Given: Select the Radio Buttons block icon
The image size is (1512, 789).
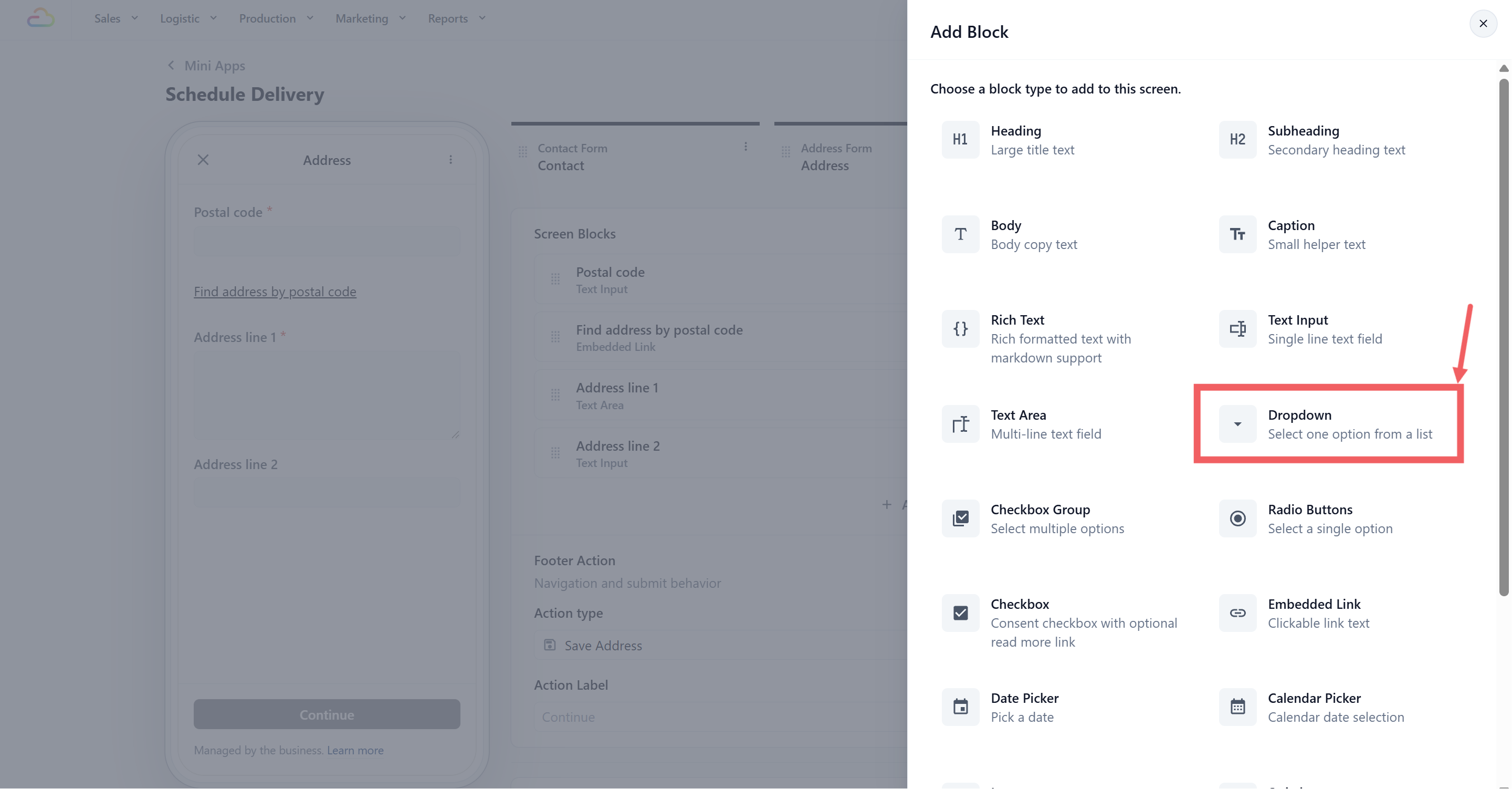Looking at the screenshot, I should tap(1237, 519).
